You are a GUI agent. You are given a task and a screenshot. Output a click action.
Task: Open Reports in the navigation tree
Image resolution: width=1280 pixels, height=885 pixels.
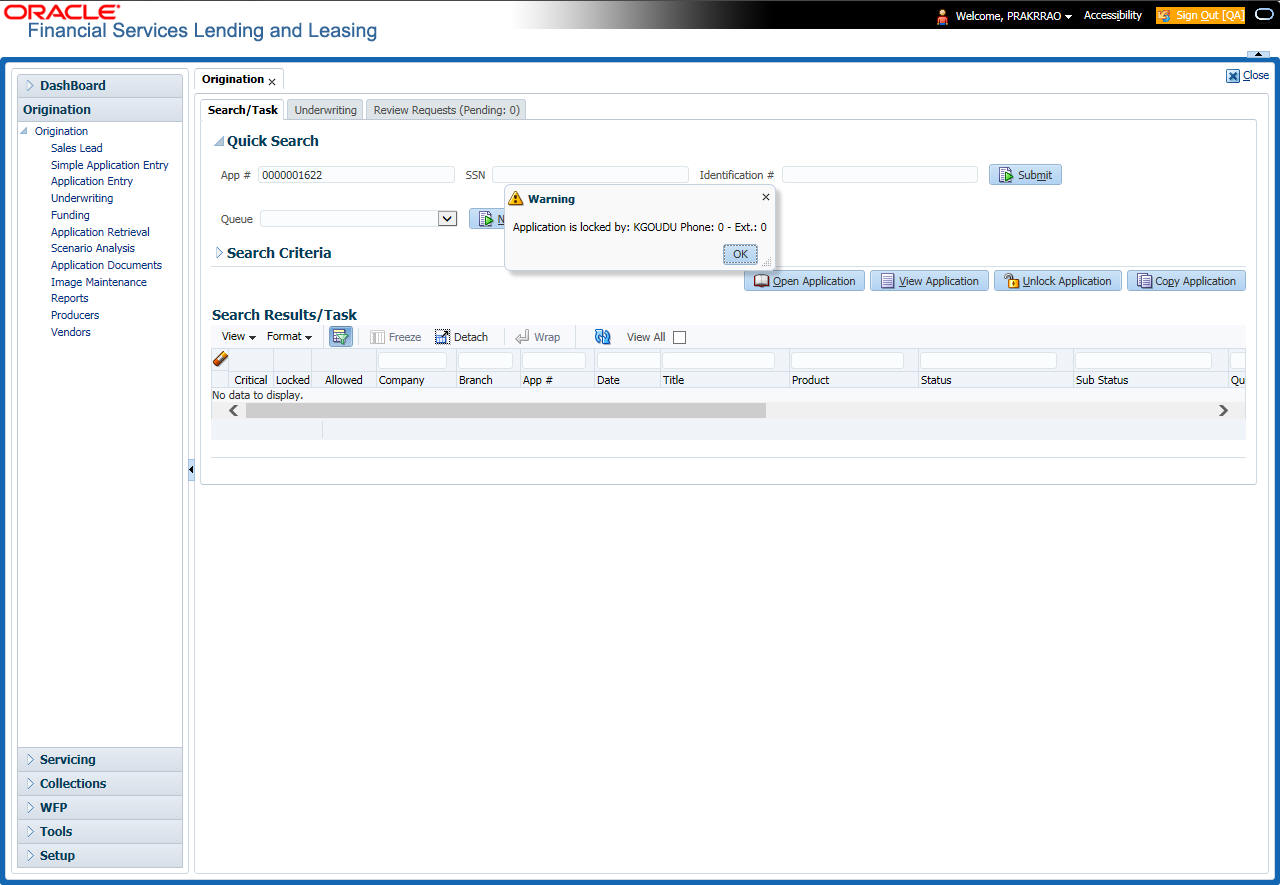(x=70, y=298)
